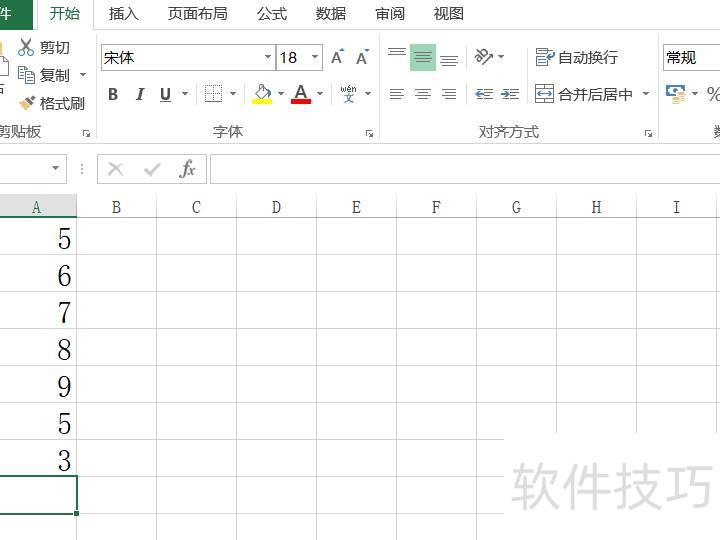Click the Cut (剪切) scissors icon
Screen dimensions: 720x540
[x=26, y=47]
